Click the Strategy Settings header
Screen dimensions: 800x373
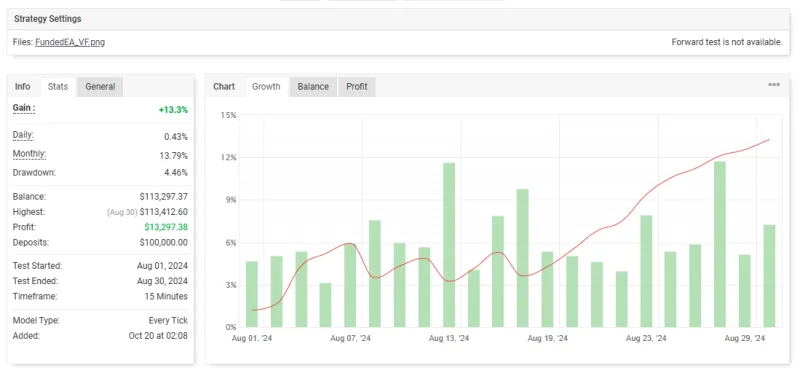(x=47, y=19)
